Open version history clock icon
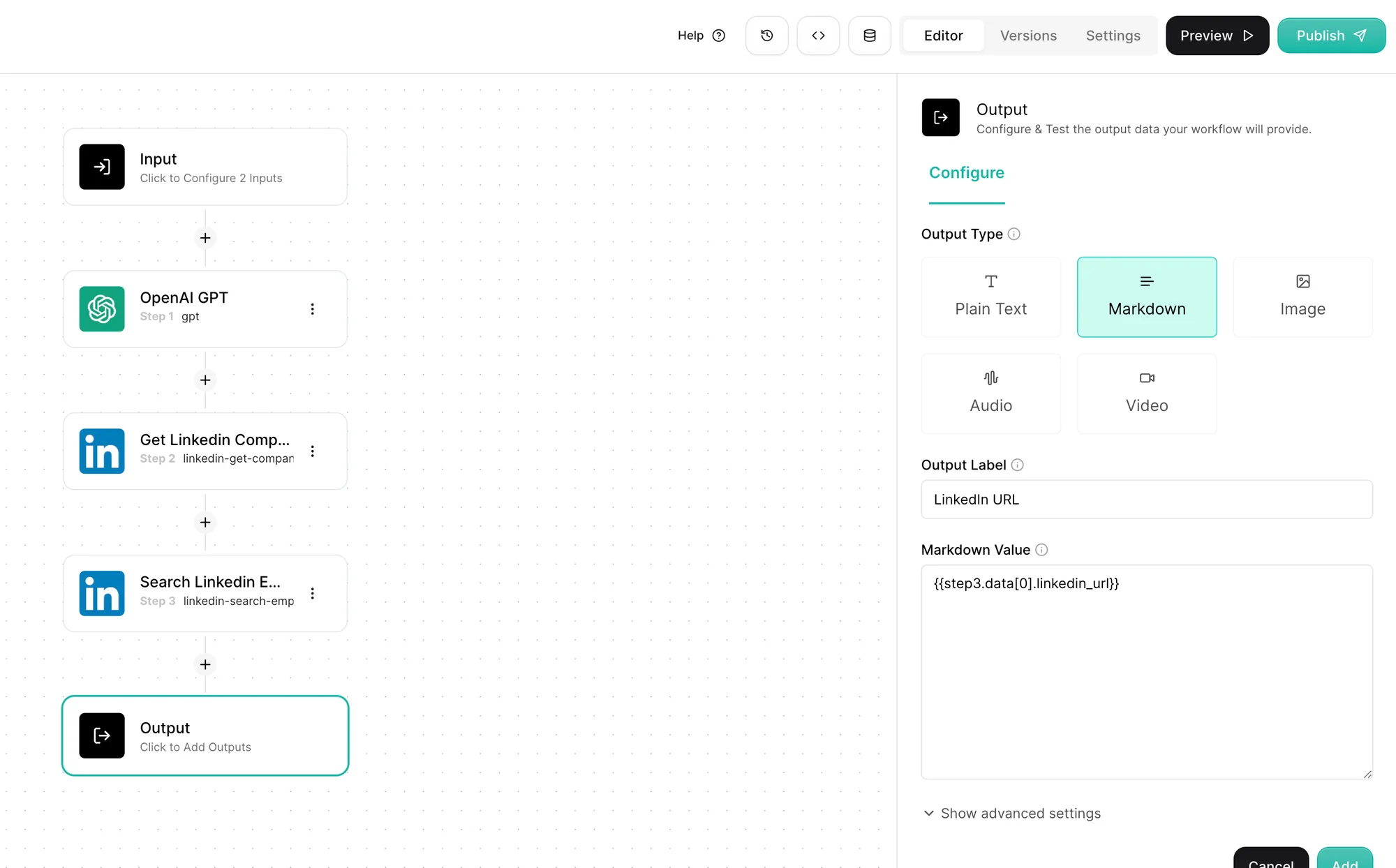This screenshot has width=1396, height=868. pyautogui.click(x=766, y=36)
